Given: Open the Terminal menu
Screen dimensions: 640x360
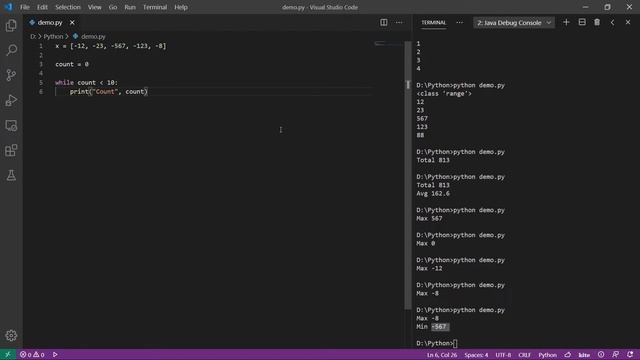Looking at the screenshot, I should [x=155, y=7].
